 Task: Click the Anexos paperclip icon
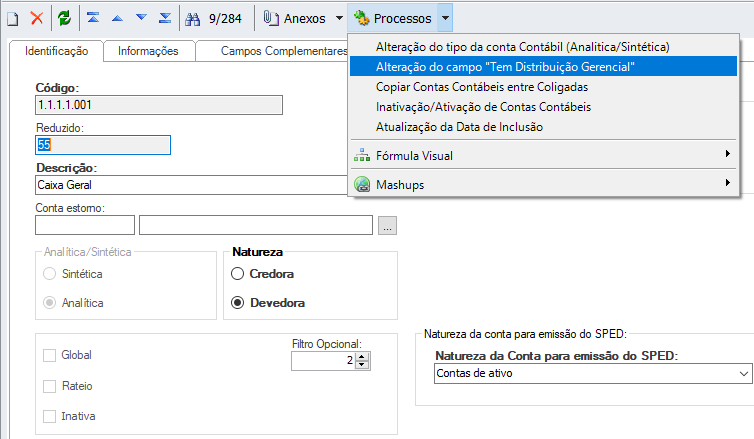(x=271, y=18)
